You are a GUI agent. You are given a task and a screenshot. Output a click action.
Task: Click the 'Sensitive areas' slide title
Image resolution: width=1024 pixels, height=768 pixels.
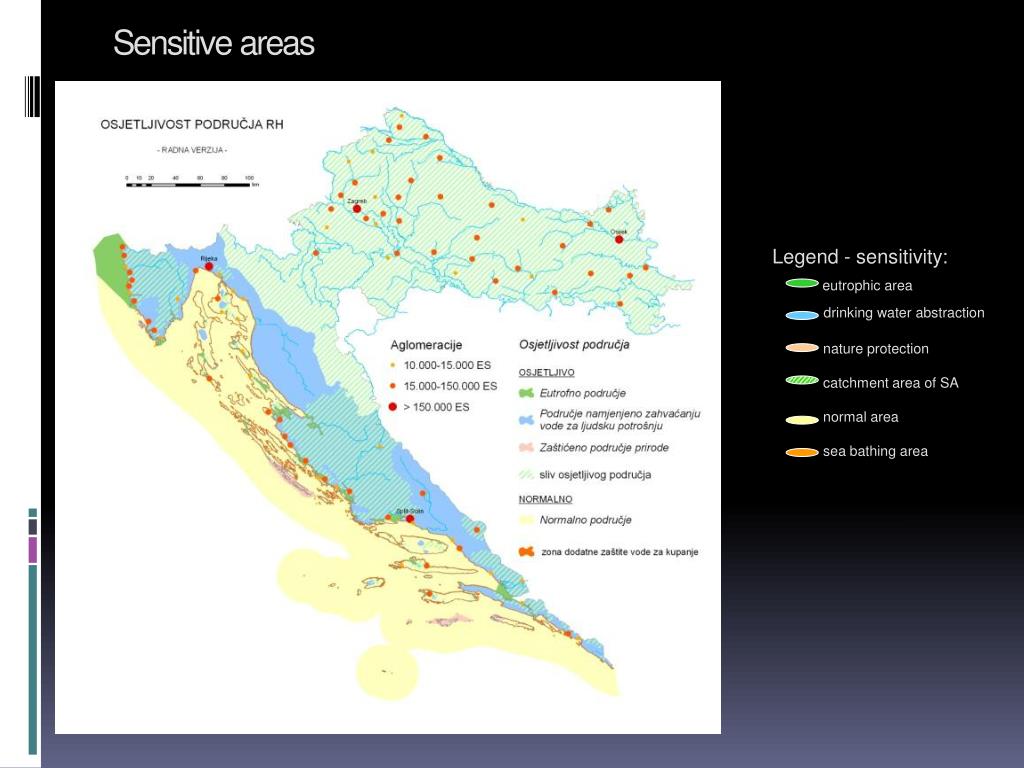pyautogui.click(x=214, y=43)
